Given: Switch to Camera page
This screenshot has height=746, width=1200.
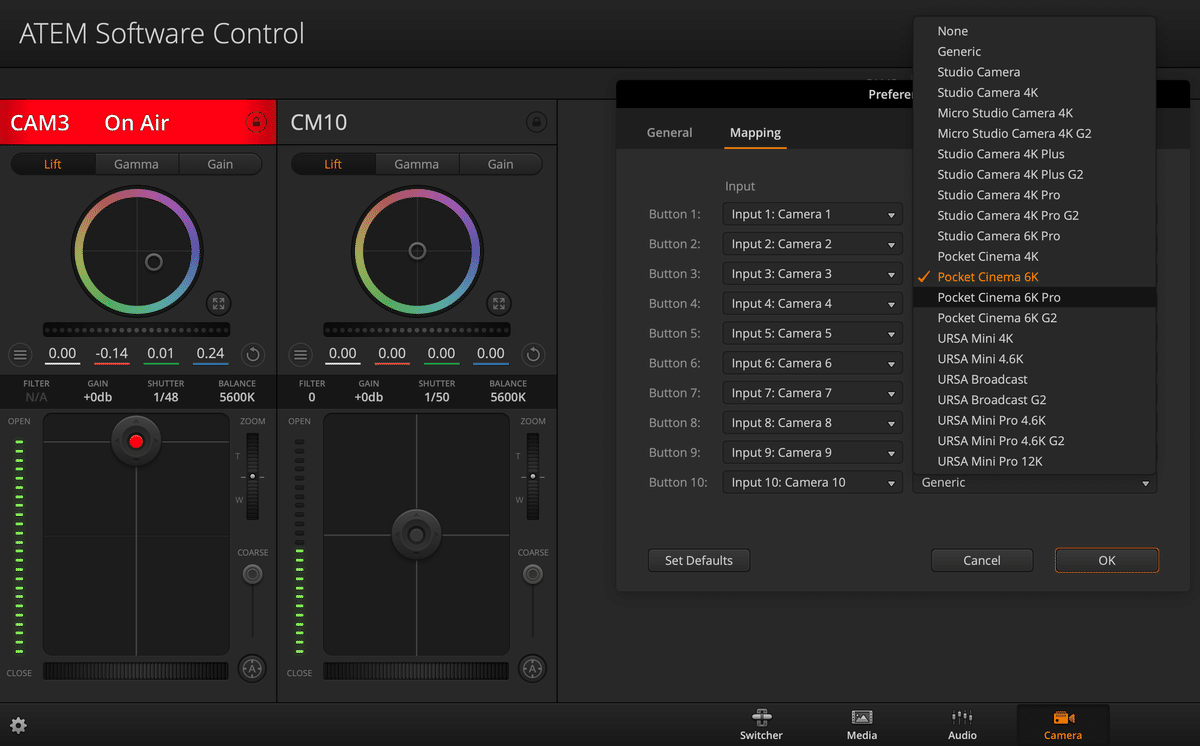Looking at the screenshot, I should [x=1063, y=725].
